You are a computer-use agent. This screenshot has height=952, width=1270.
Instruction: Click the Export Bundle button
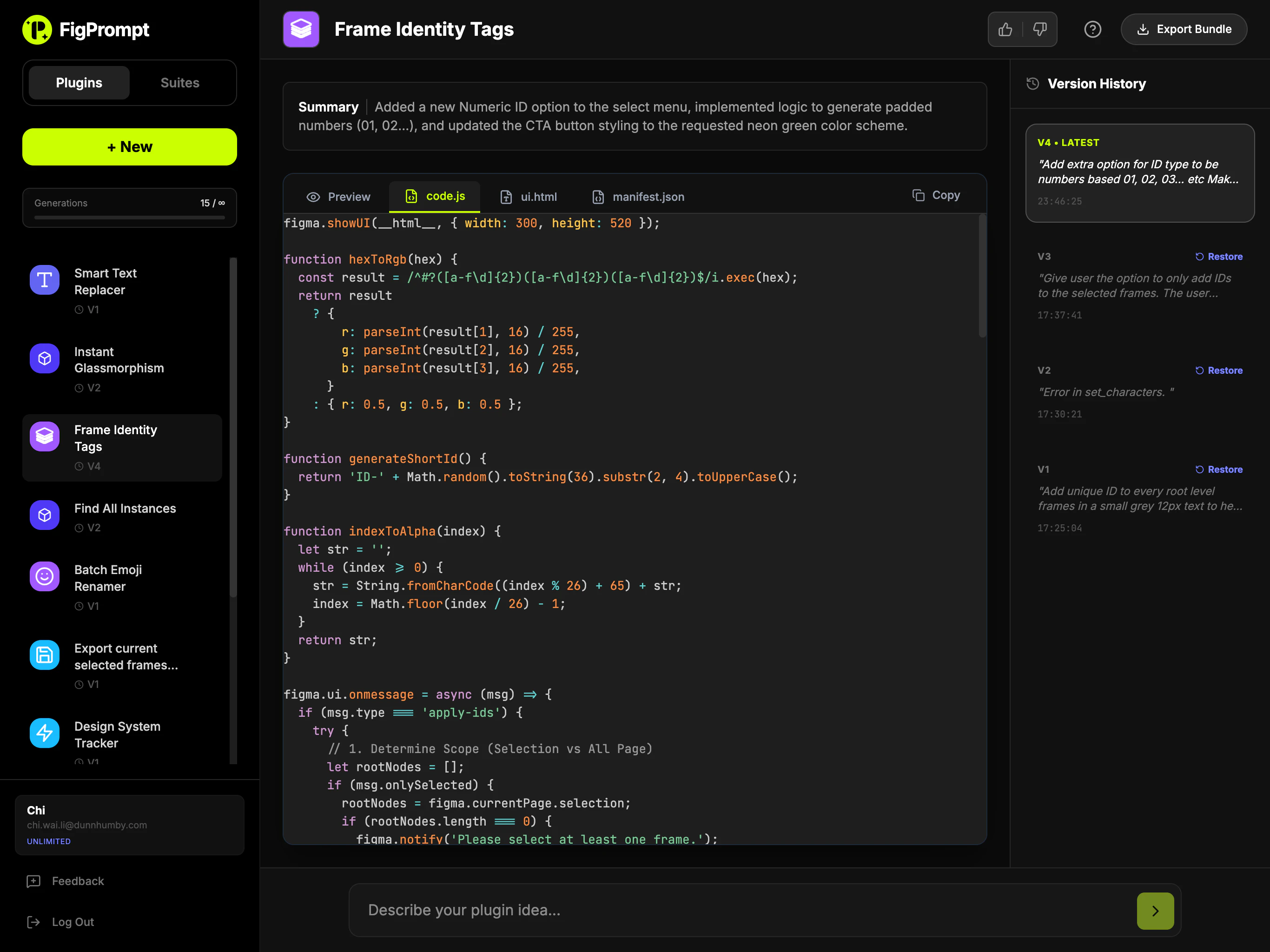(1184, 29)
